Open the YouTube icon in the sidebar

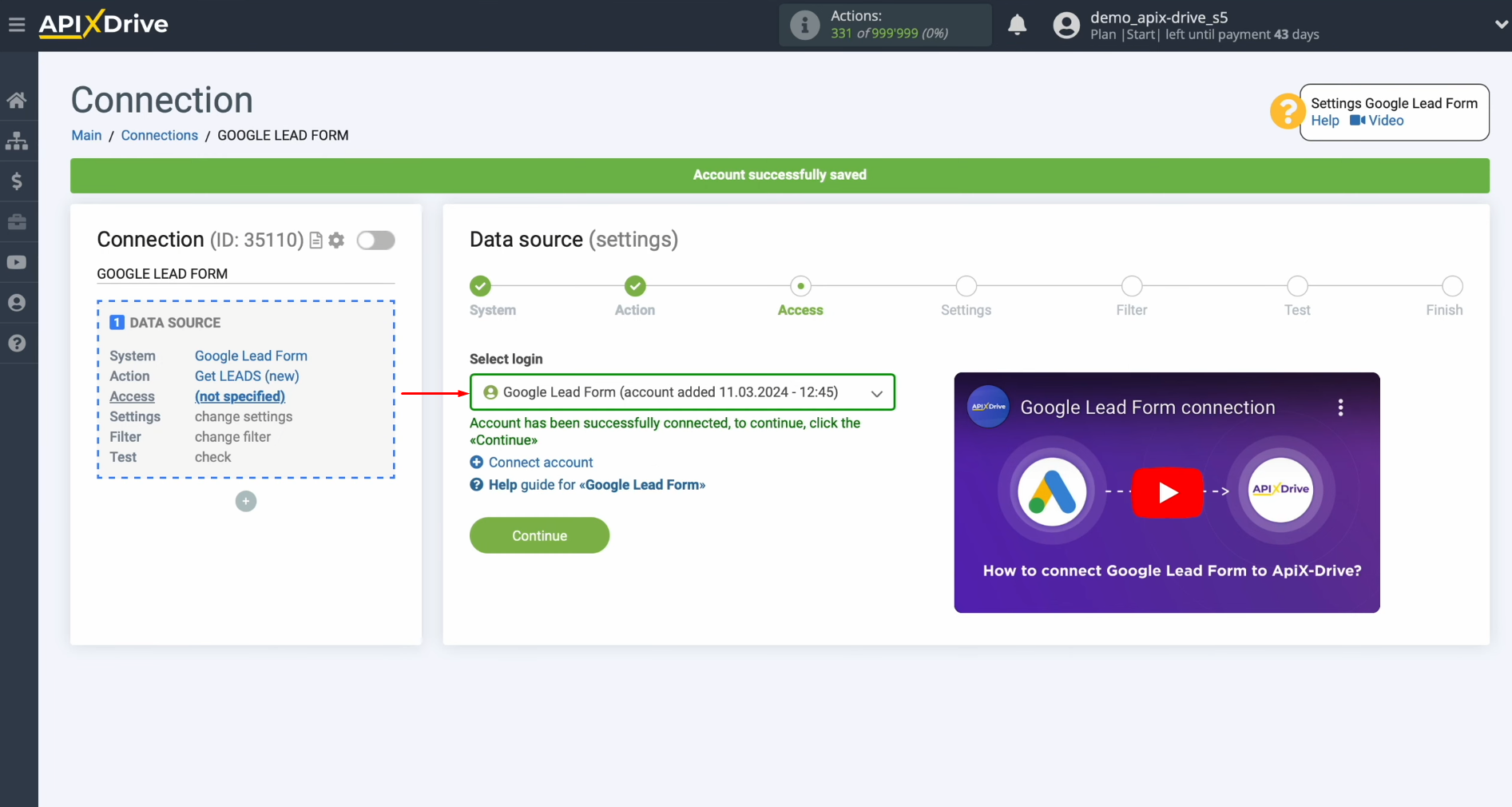pos(18,262)
